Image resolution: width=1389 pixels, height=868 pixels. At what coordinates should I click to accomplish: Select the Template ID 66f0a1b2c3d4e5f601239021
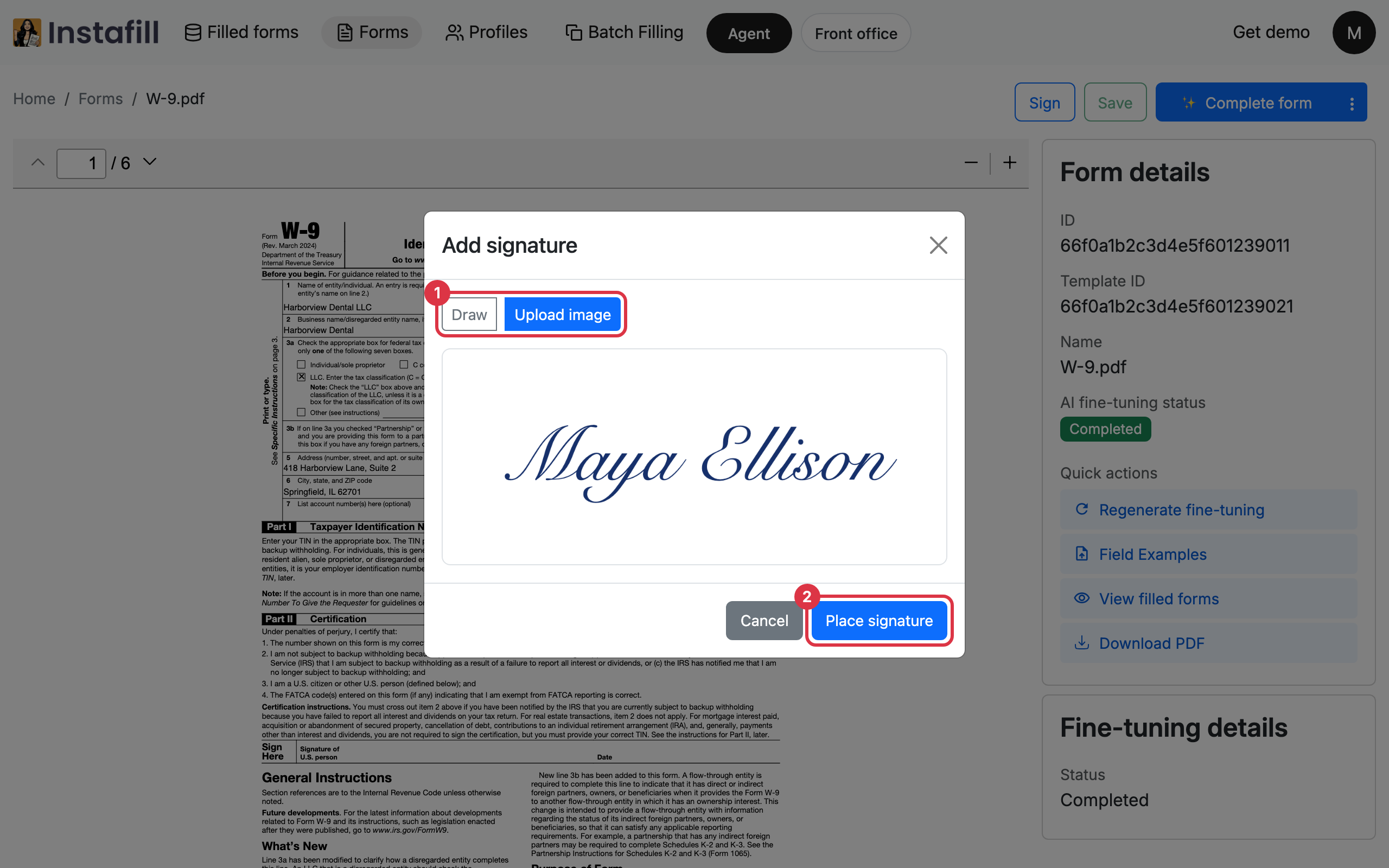click(x=1176, y=307)
